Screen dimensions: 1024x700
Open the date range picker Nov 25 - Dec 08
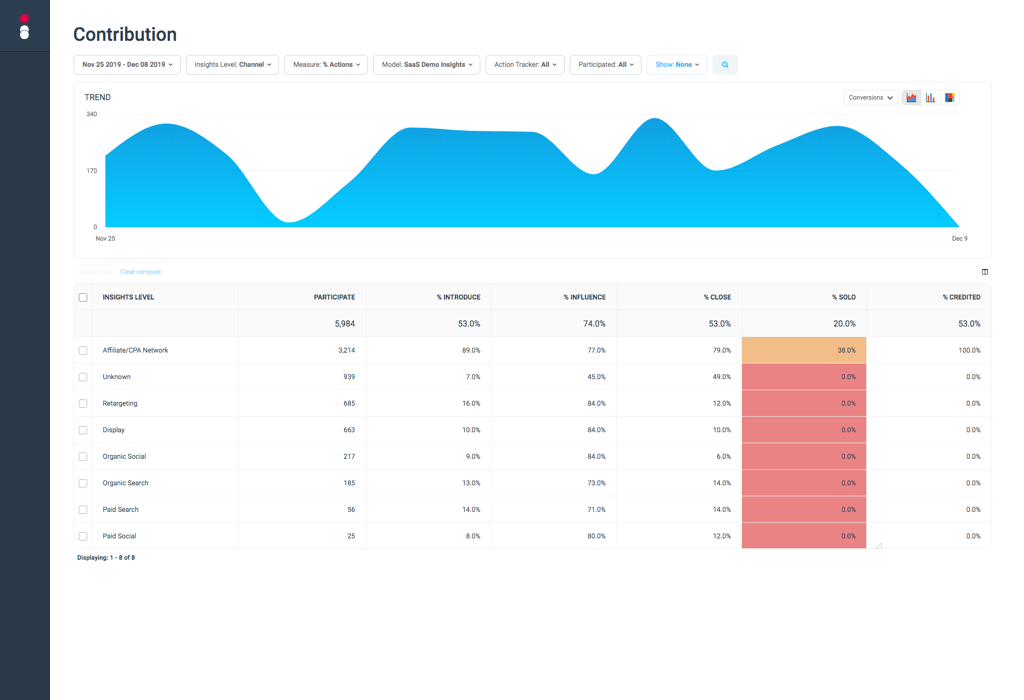[126, 64]
